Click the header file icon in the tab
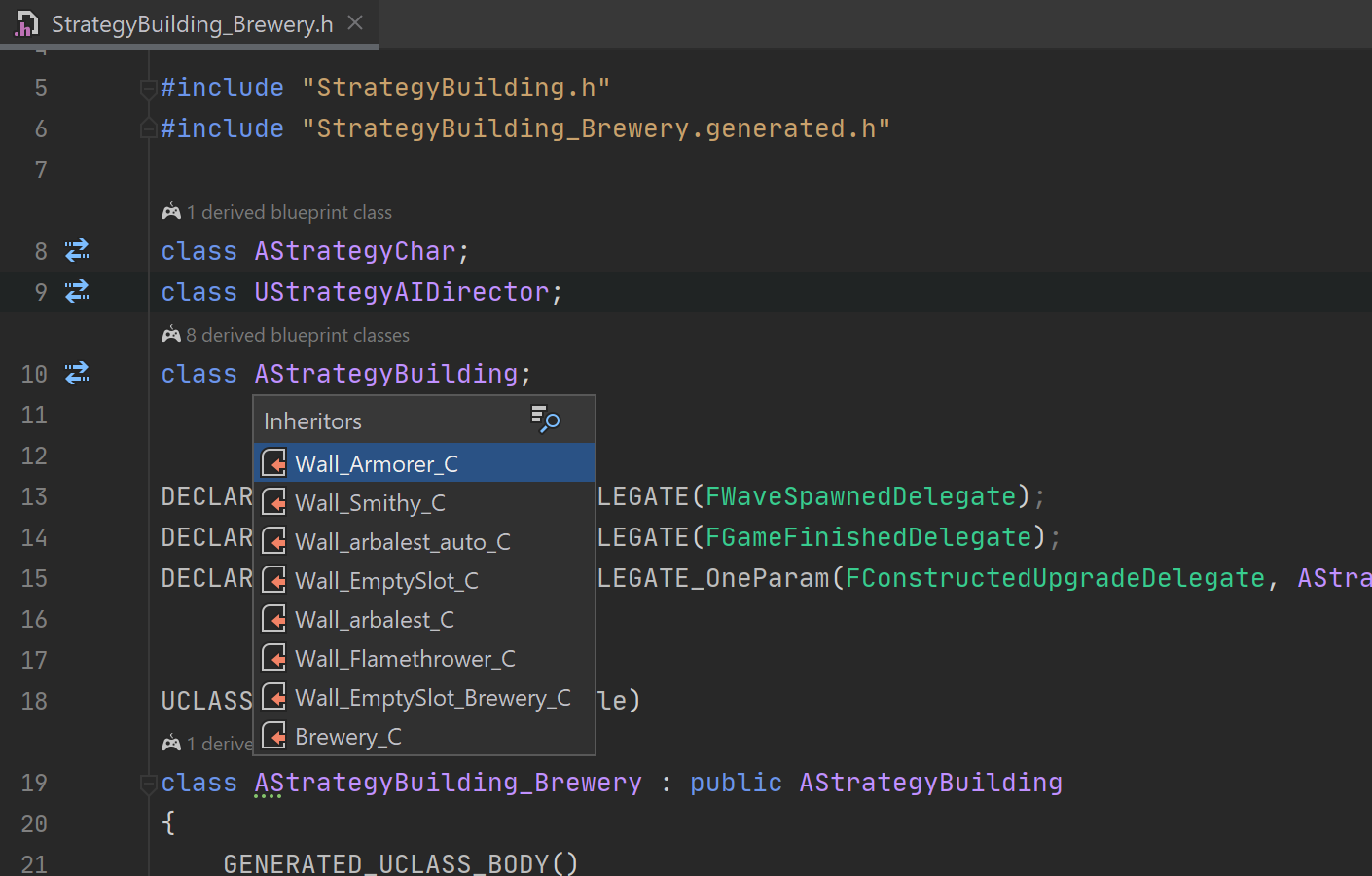This screenshot has height=876, width=1372. pyautogui.click(x=26, y=24)
